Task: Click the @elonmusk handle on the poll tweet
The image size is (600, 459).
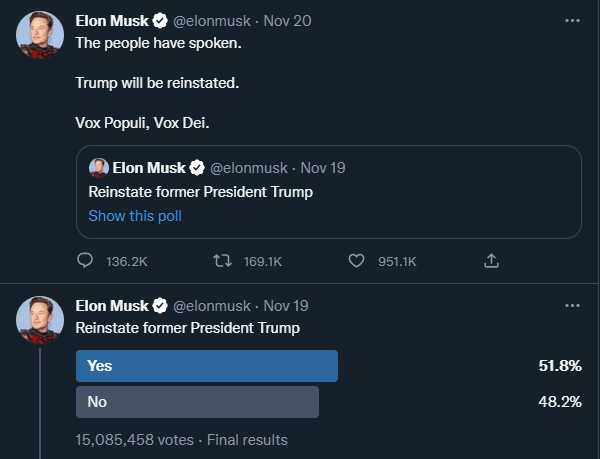Action: (214, 306)
